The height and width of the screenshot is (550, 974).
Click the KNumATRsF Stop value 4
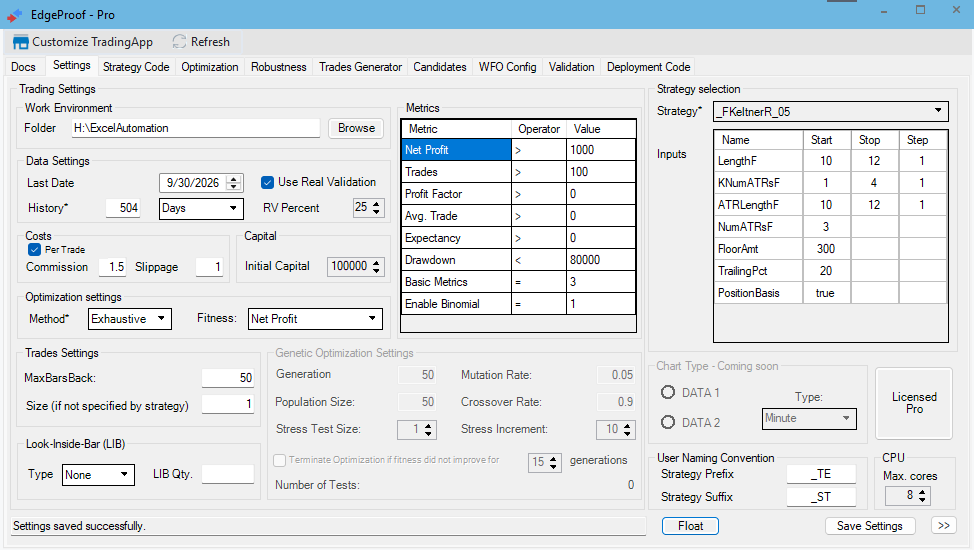tap(875, 183)
